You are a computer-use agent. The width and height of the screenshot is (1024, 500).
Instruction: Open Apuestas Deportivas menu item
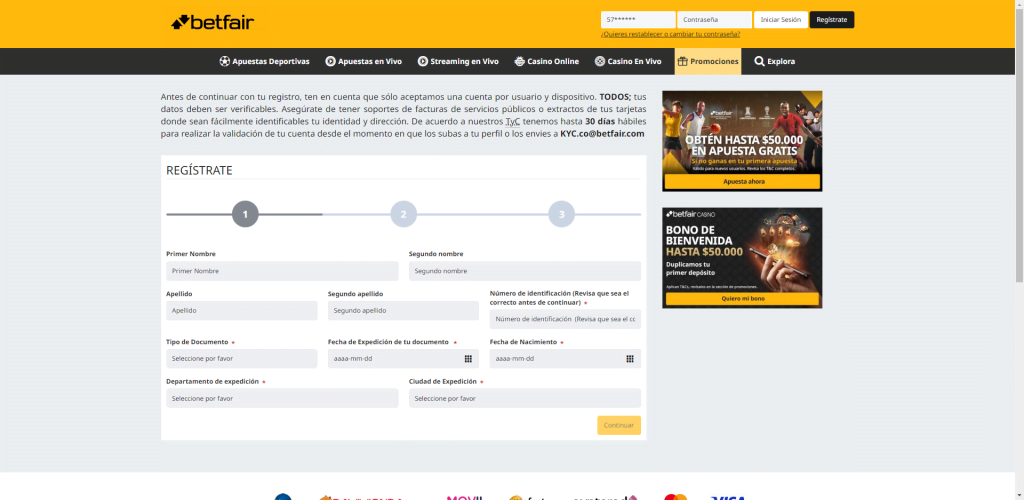coord(264,61)
